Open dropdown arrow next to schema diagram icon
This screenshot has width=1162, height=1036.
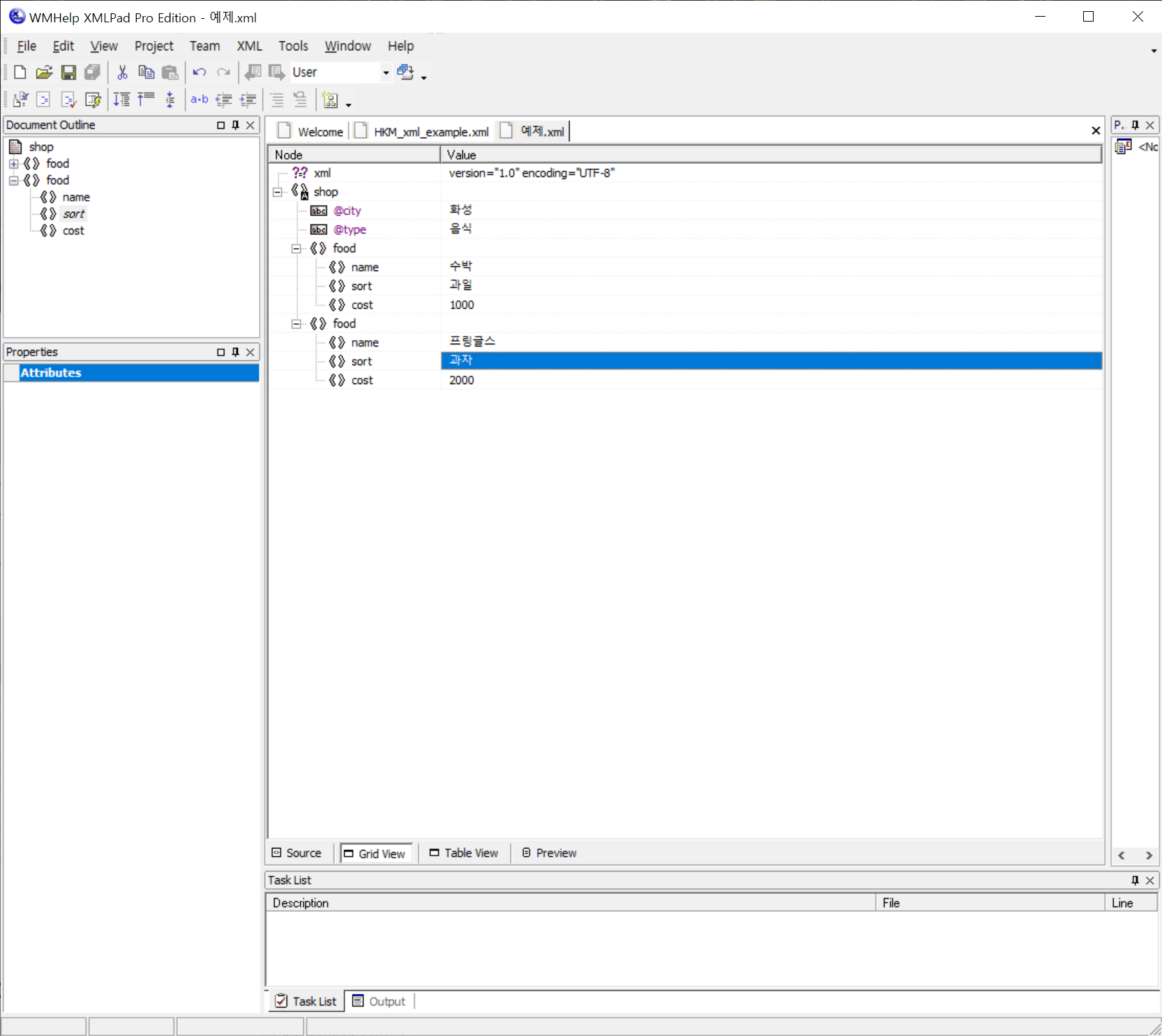(349, 104)
